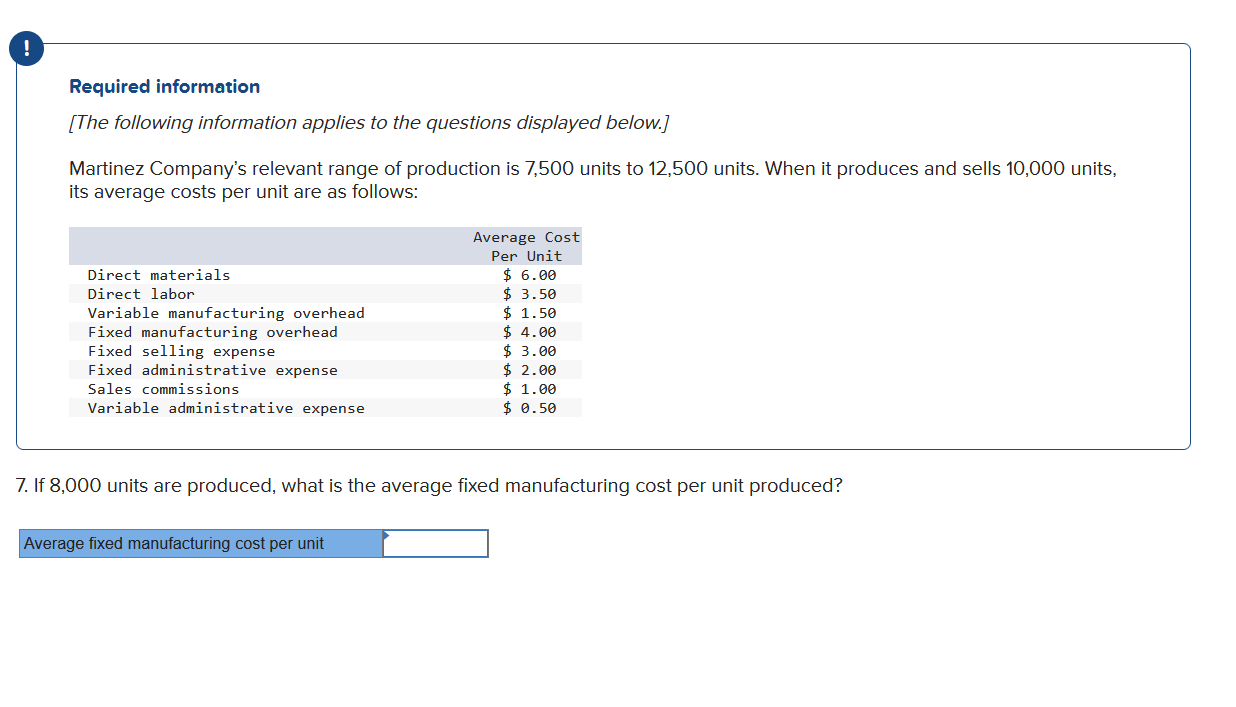Click the $0.50 variable administrative value
Screen dimensions: 1236x707
[x=529, y=408]
